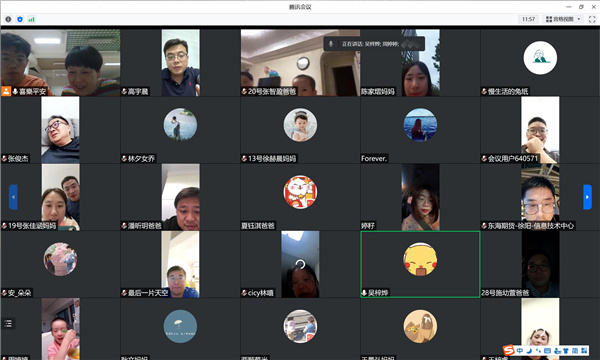Select 19号张佳涵妈妈 video tile

click(60, 197)
